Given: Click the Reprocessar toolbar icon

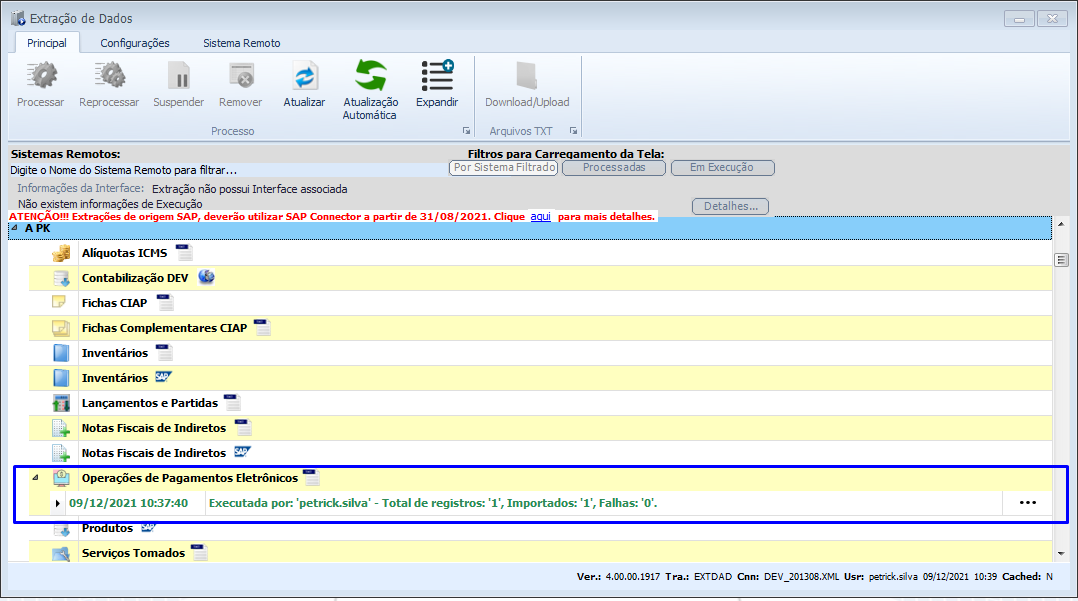Looking at the screenshot, I should 109,77.
